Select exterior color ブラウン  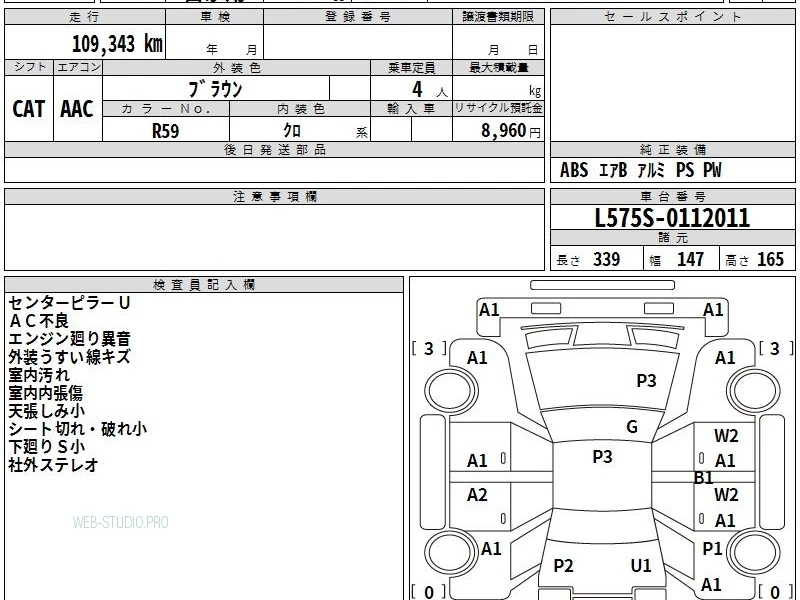coord(215,89)
